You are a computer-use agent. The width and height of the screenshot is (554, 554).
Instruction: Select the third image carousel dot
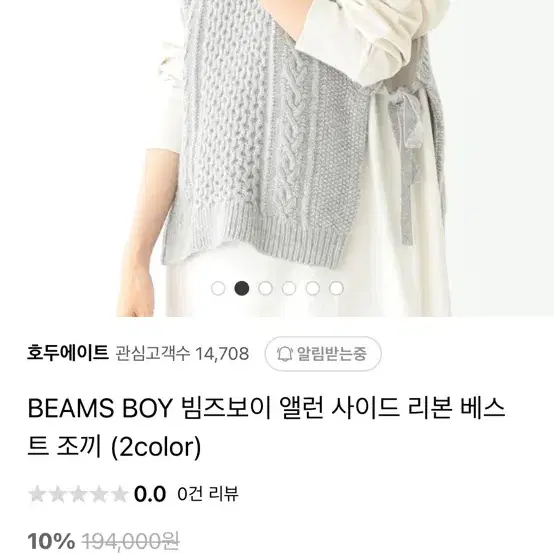click(x=265, y=288)
